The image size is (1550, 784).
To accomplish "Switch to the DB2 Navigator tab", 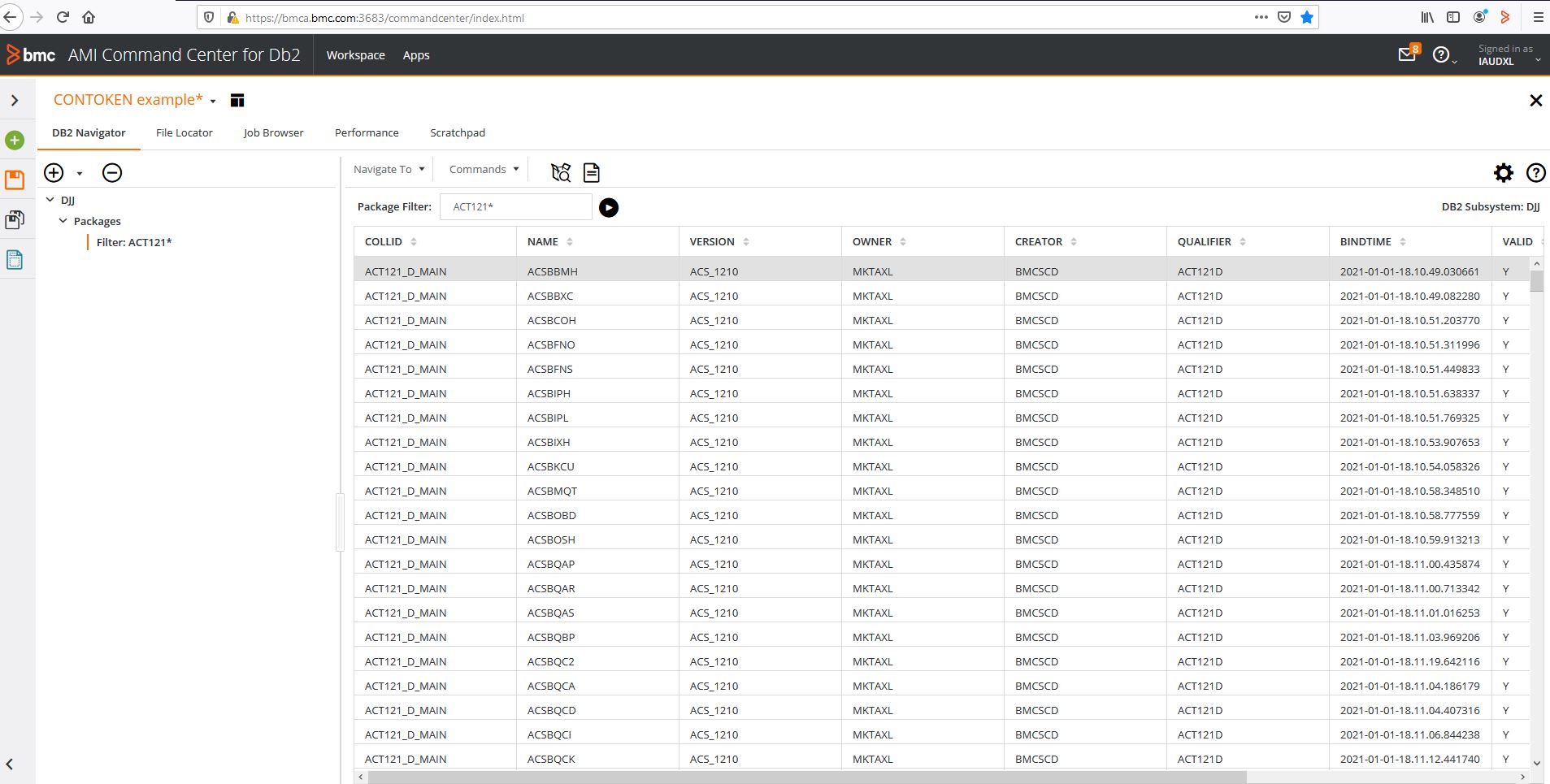I will click(89, 132).
